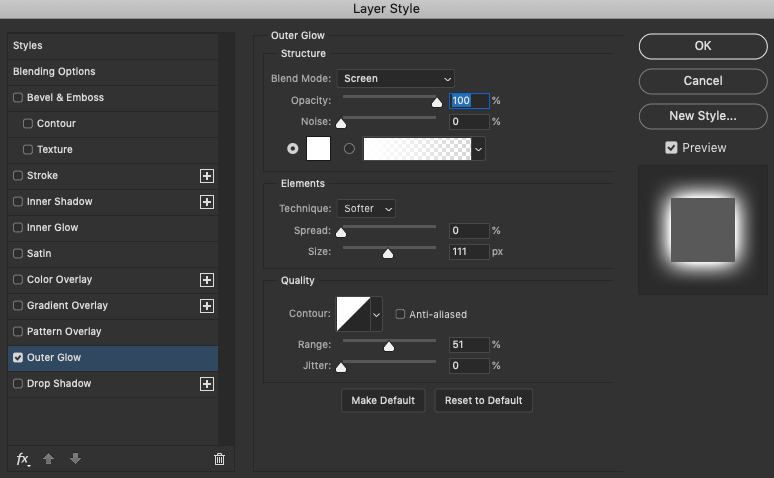Expand the gradient picker arrow

[x=478, y=149]
